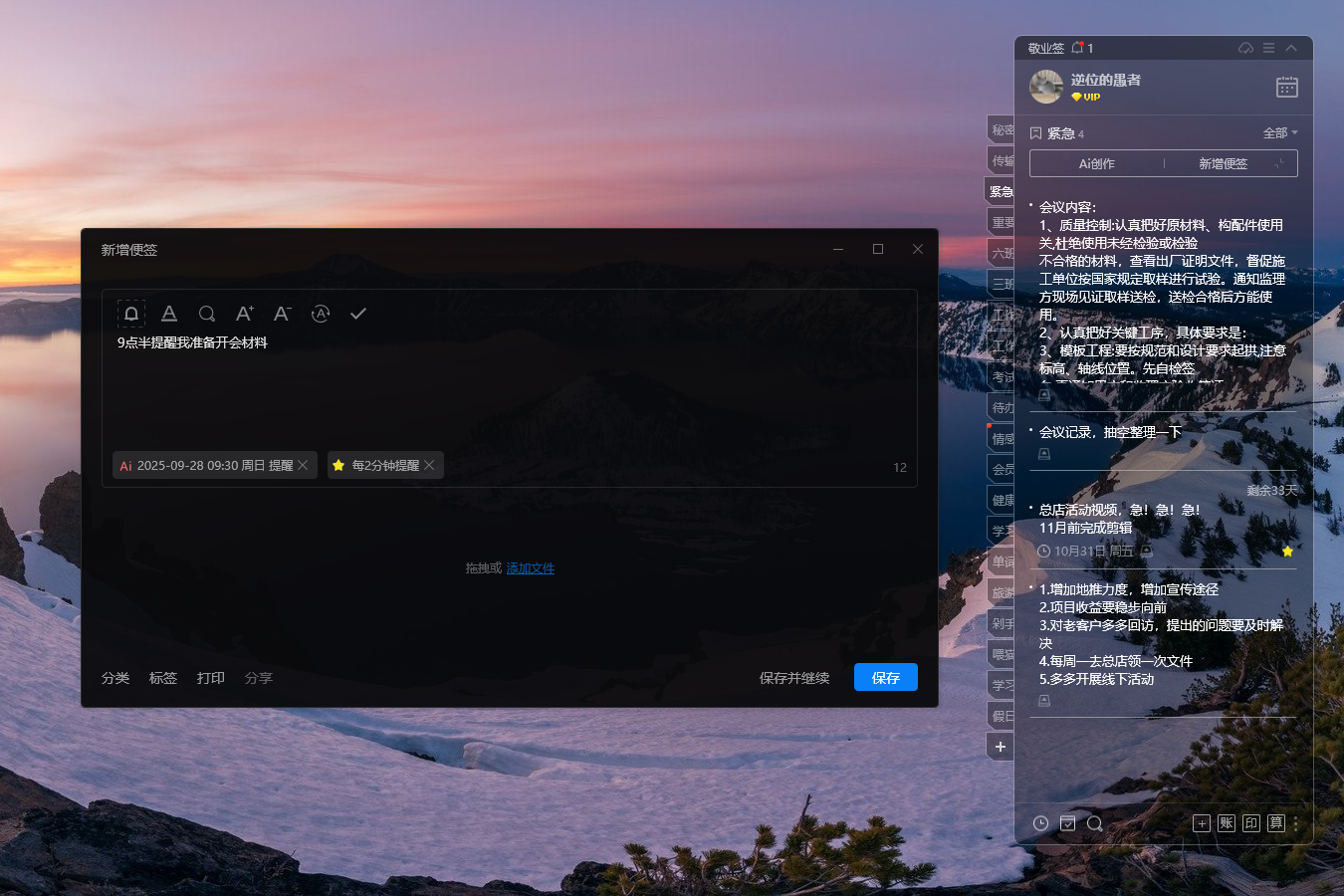Click the checkmark icon in note toolbar
Screen dimensions: 1344x896
pos(358,314)
